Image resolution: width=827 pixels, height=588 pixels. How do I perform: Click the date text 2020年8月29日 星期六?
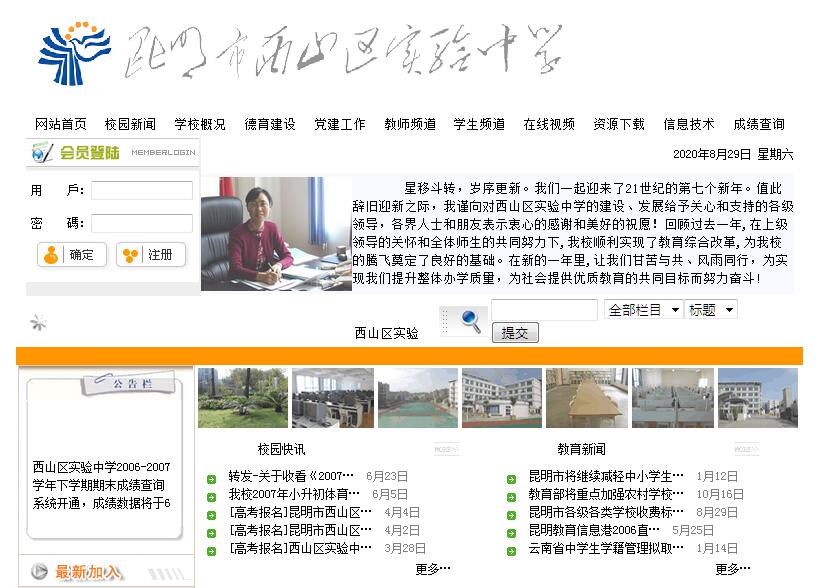(x=733, y=154)
